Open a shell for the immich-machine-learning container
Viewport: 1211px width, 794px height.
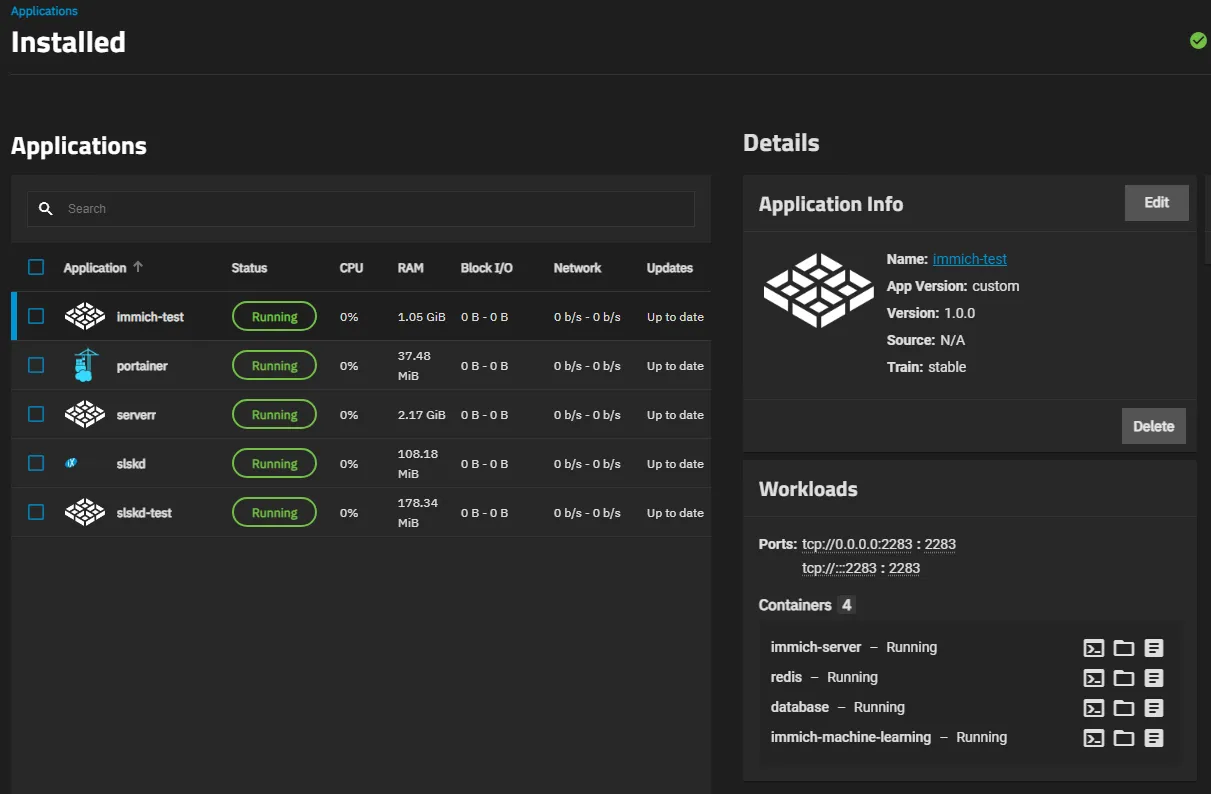click(1093, 737)
